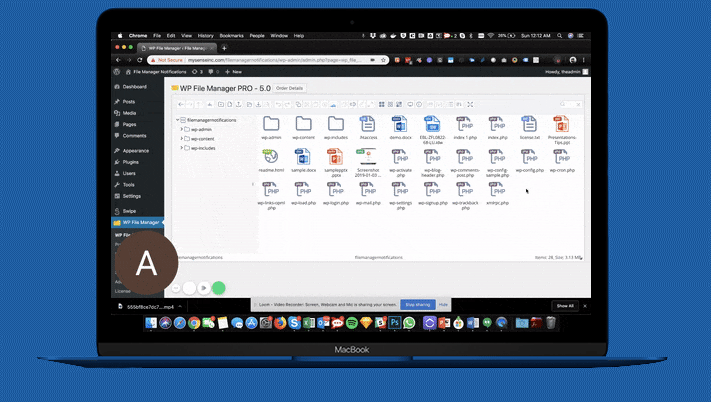
Task: Open Photoshop from the Dock
Action: tap(394, 323)
